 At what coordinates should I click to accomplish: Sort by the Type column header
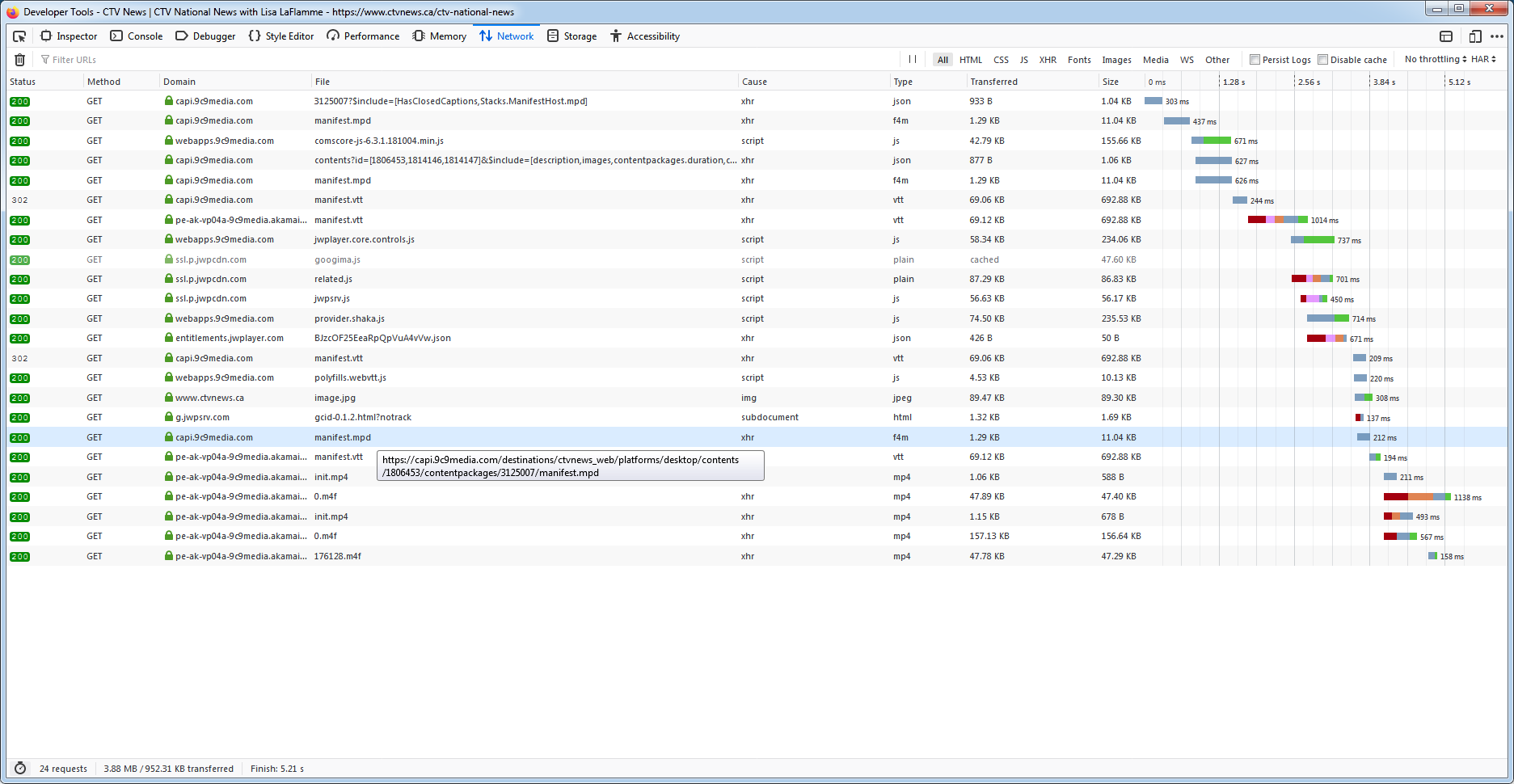(x=930, y=82)
